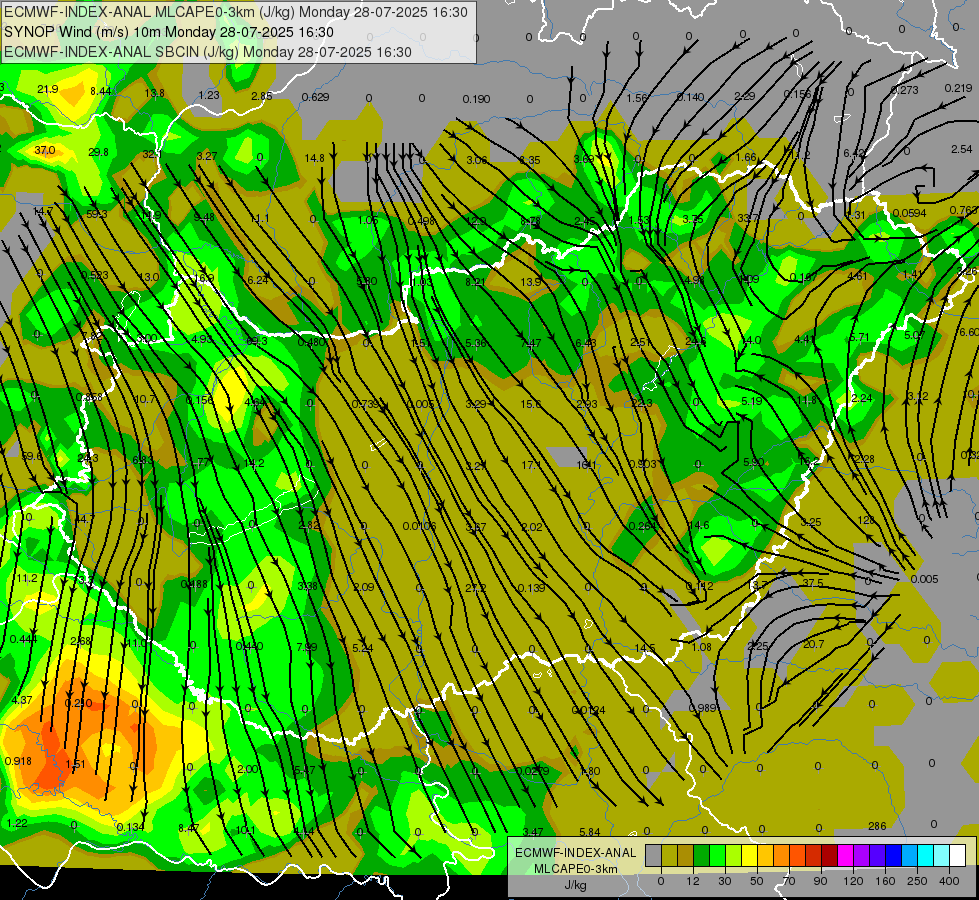Click the map value '37.5'
This screenshot has width=979, height=900.
tap(812, 583)
